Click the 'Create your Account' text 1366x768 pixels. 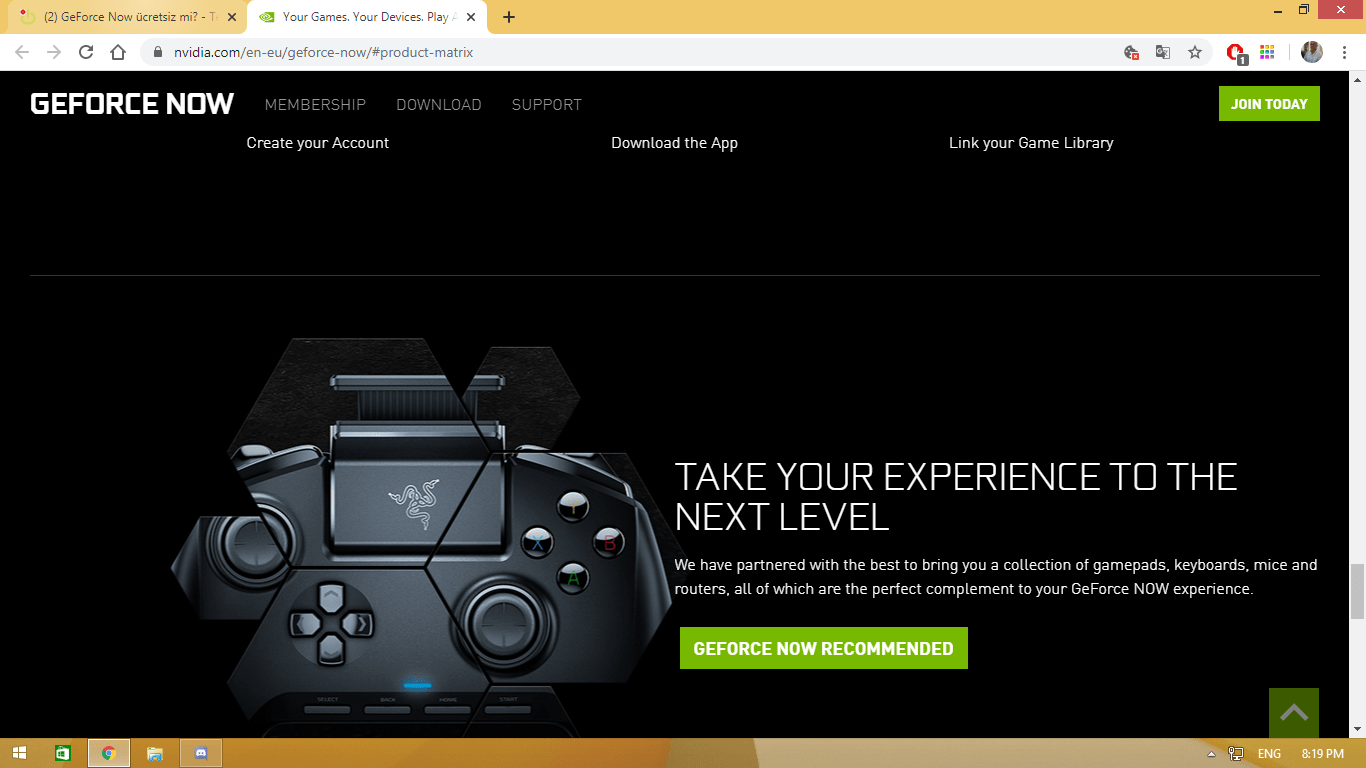pyautogui.click(x=318, y=143)
